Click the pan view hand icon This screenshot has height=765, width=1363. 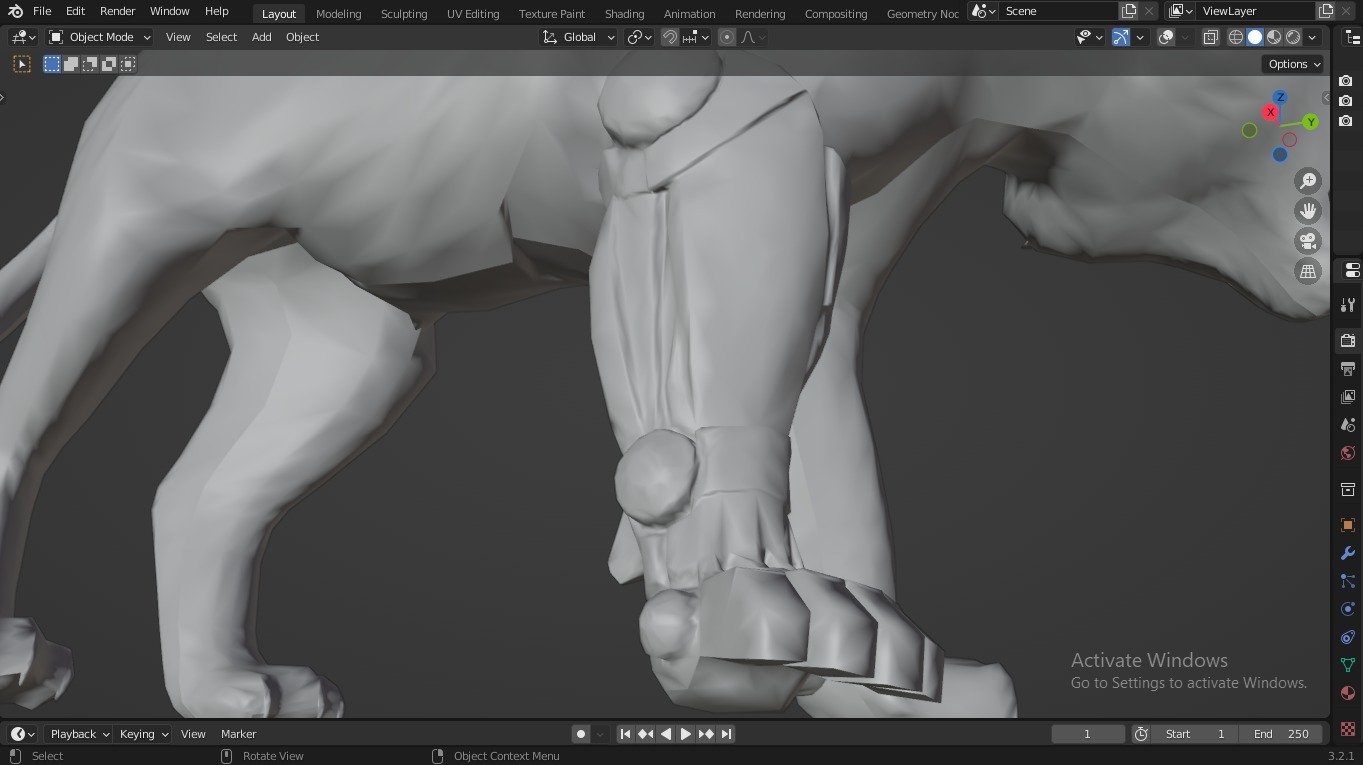[x=1308, y=211]
